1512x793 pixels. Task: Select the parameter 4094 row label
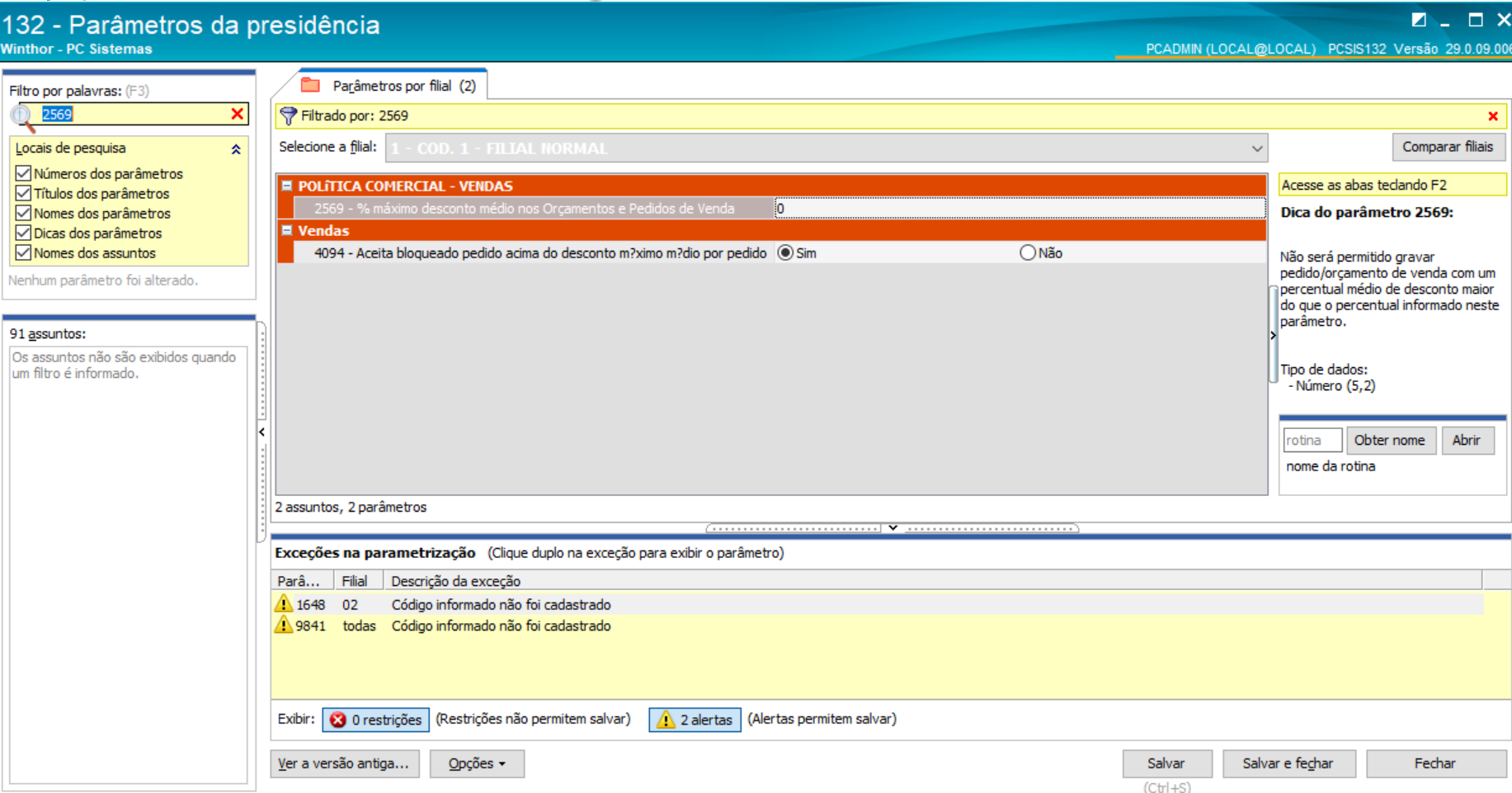click(540, 253)
